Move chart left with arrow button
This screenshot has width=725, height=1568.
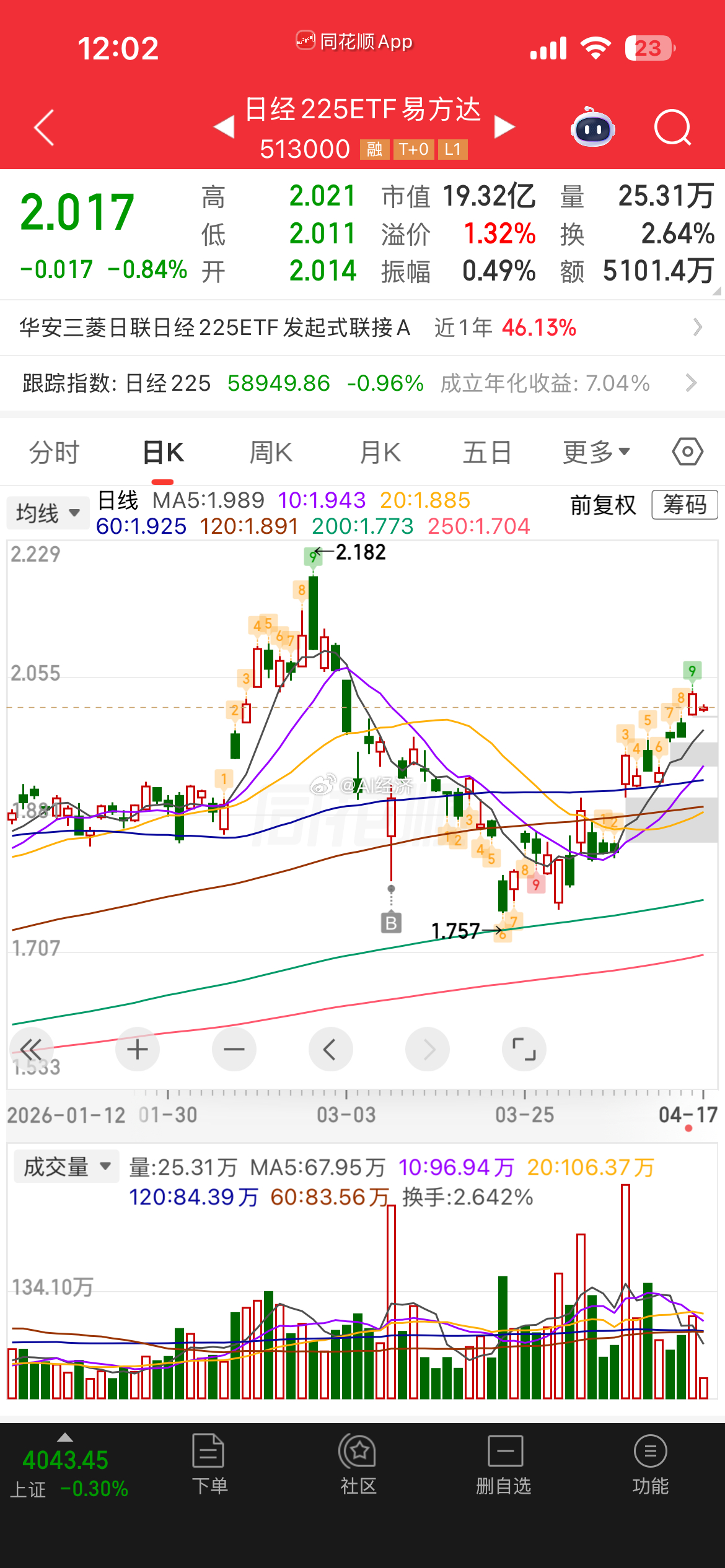click(331, 1049)
